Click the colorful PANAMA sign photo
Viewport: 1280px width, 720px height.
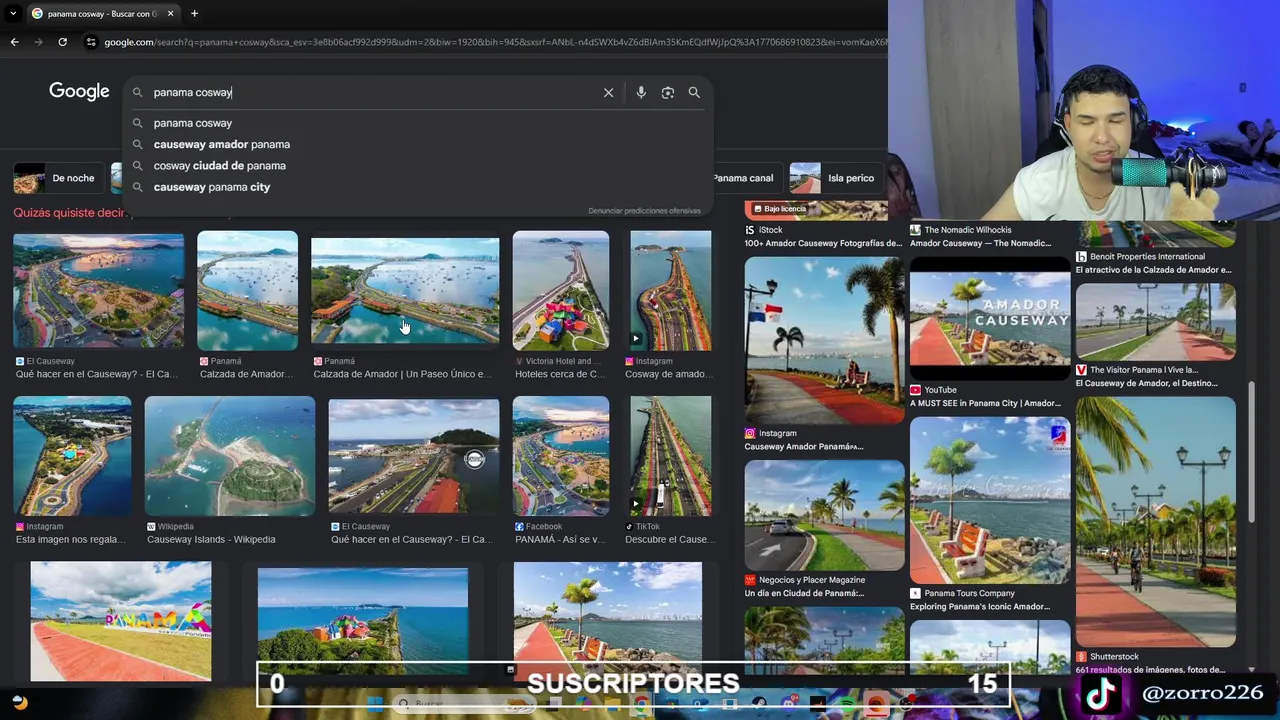(121, 621)
